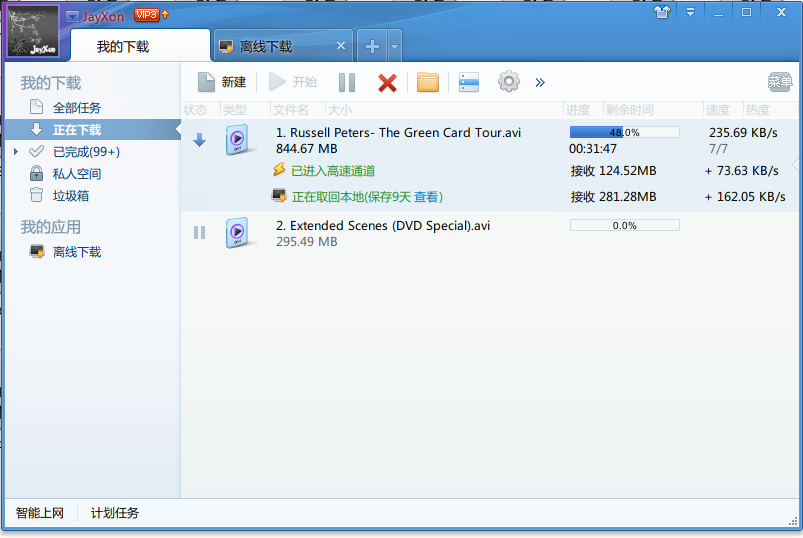Image resolution: width=803 pixels, height=538 pixels.
Task: Click the 48.0% progress bar
Action: pyautogui.click(x=624, y=132)
